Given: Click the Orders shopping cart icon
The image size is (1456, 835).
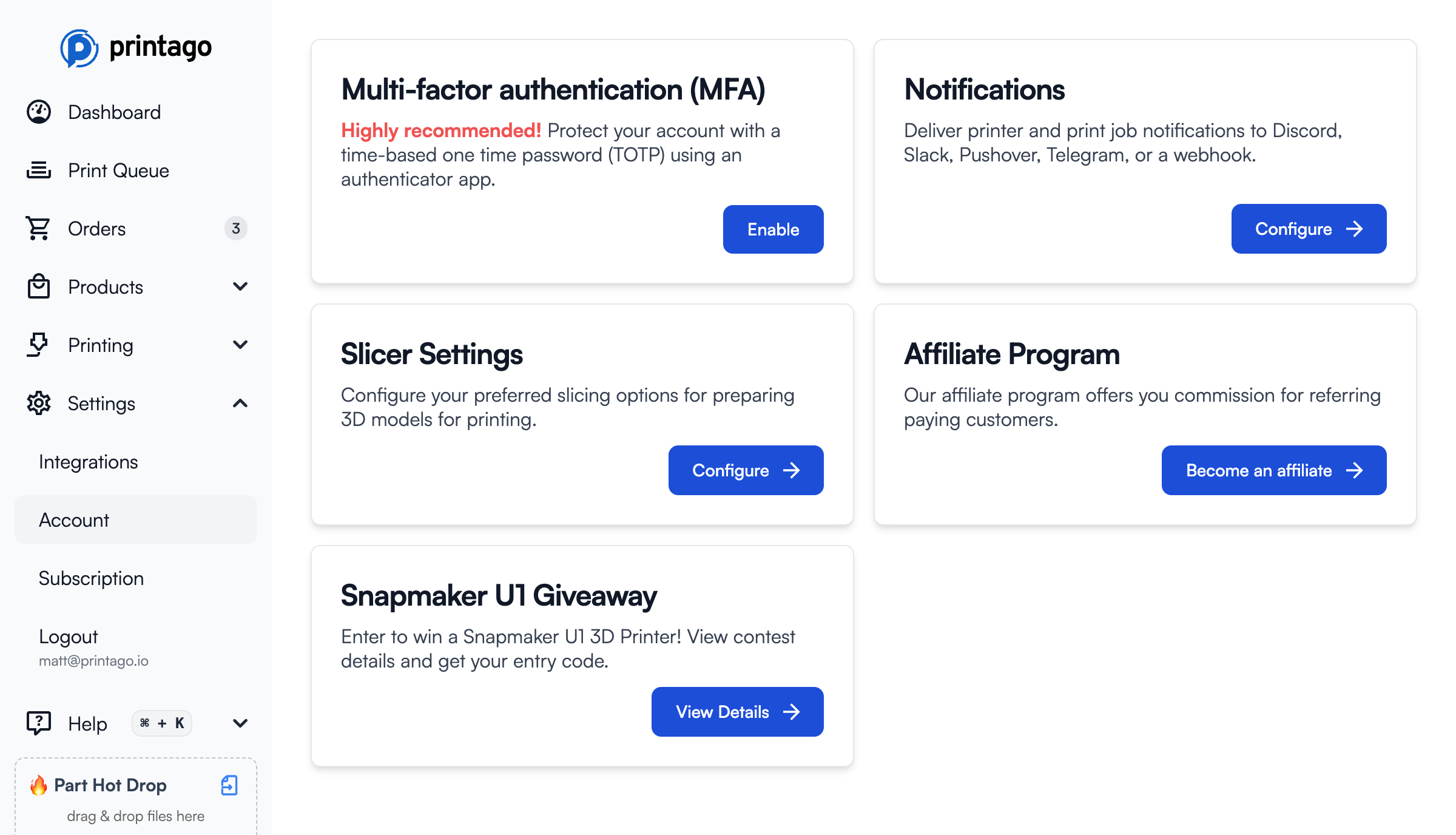Looking at the screenshot, I should point(39,229).
